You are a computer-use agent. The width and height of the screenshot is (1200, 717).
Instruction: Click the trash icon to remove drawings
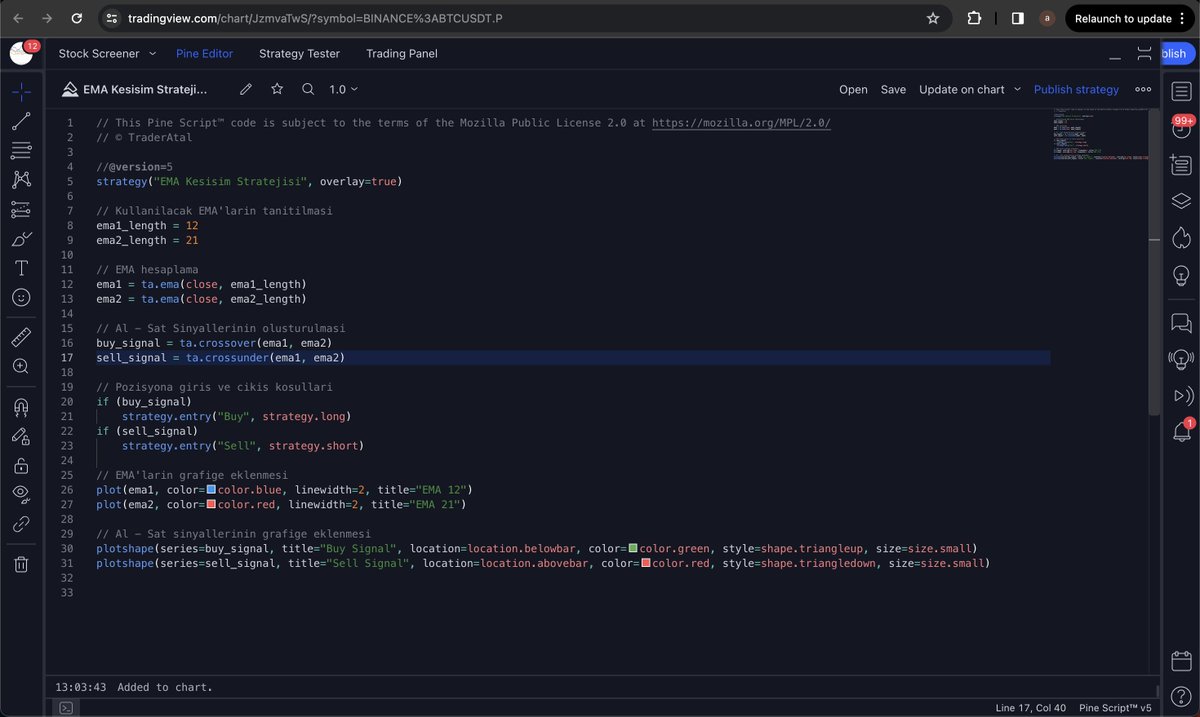21,564
